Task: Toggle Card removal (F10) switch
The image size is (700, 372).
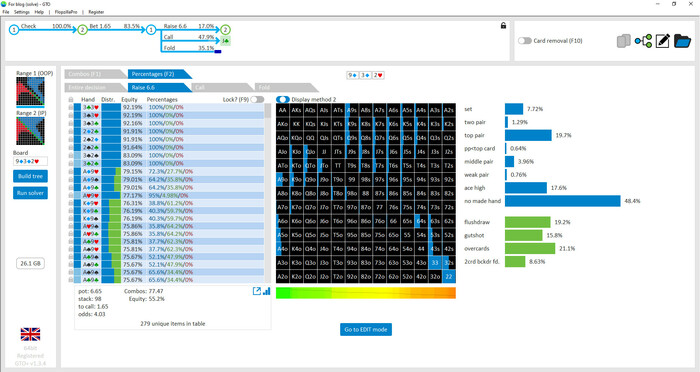Action: tap(525, 41)
